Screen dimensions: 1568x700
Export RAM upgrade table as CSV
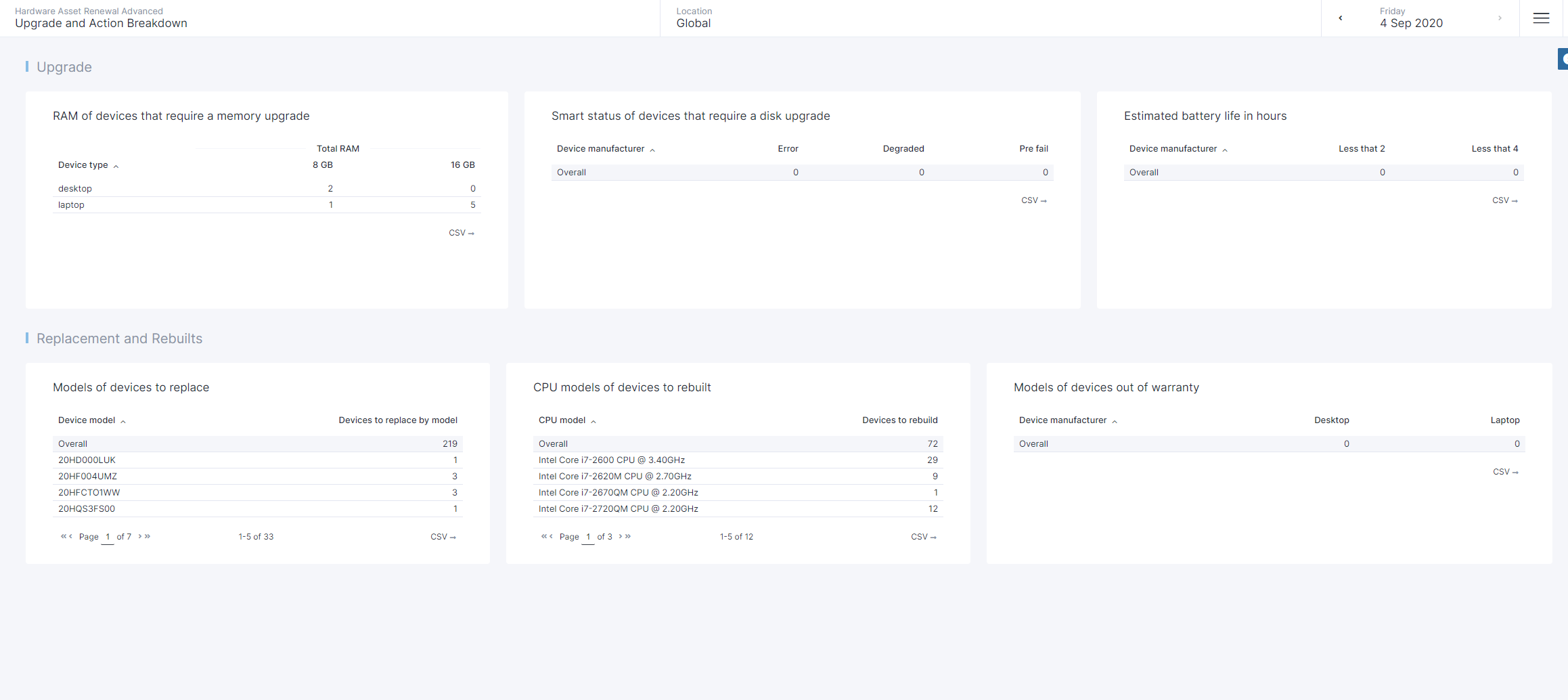pyautogui.click(x=461, y=233)
